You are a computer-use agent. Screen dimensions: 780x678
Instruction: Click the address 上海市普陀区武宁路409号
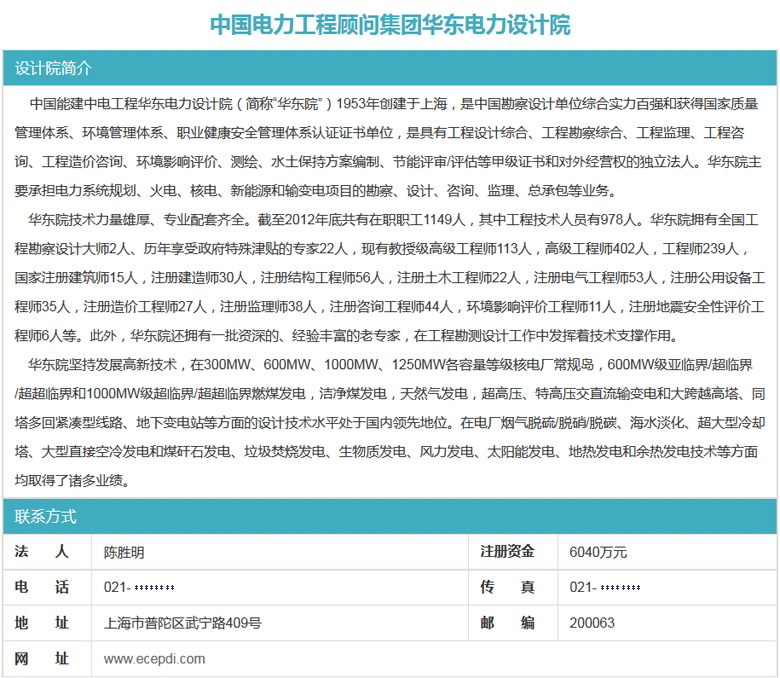tap(183, 623)
